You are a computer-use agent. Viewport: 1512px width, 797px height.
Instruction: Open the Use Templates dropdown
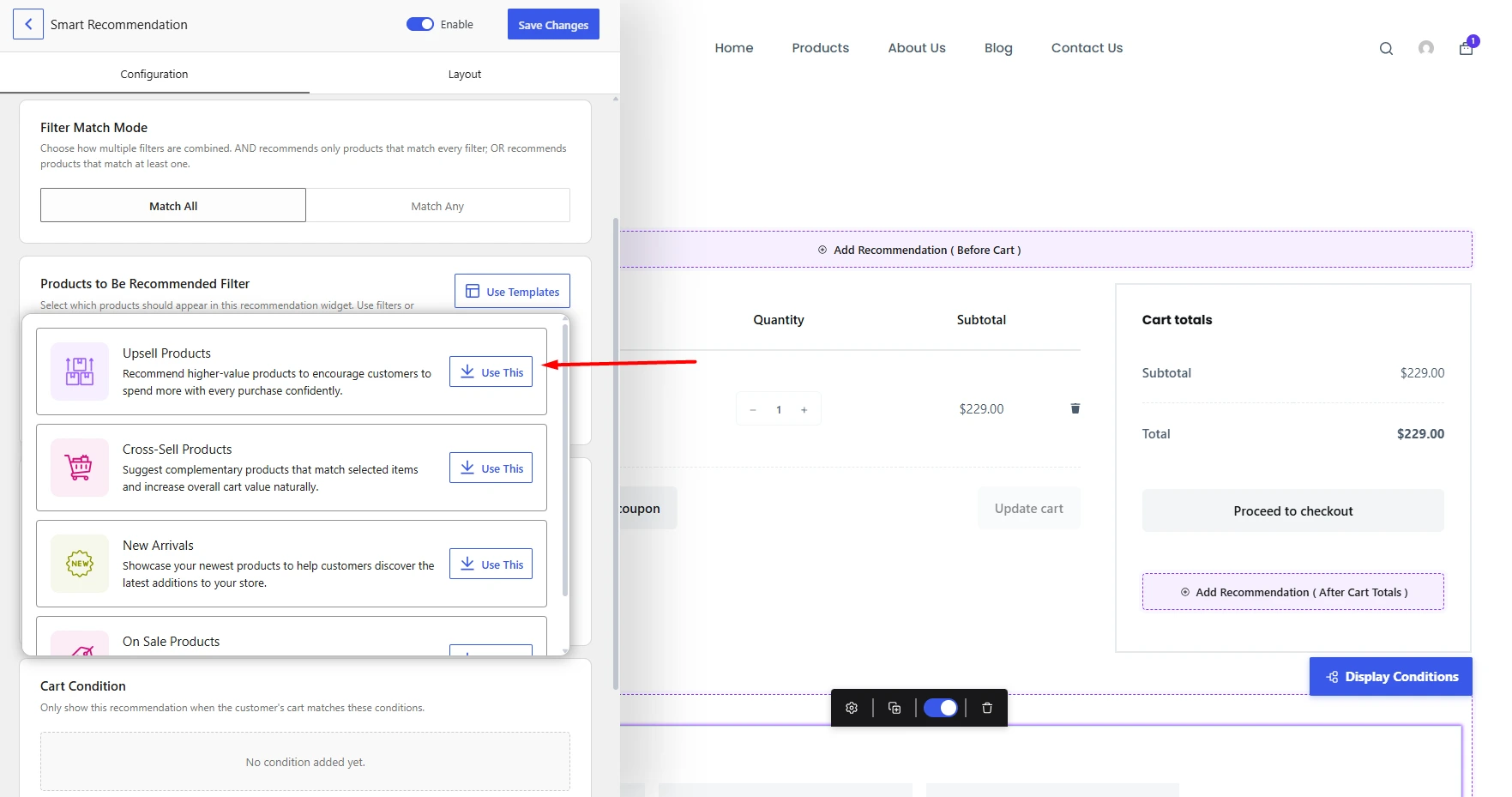(512, 292)
